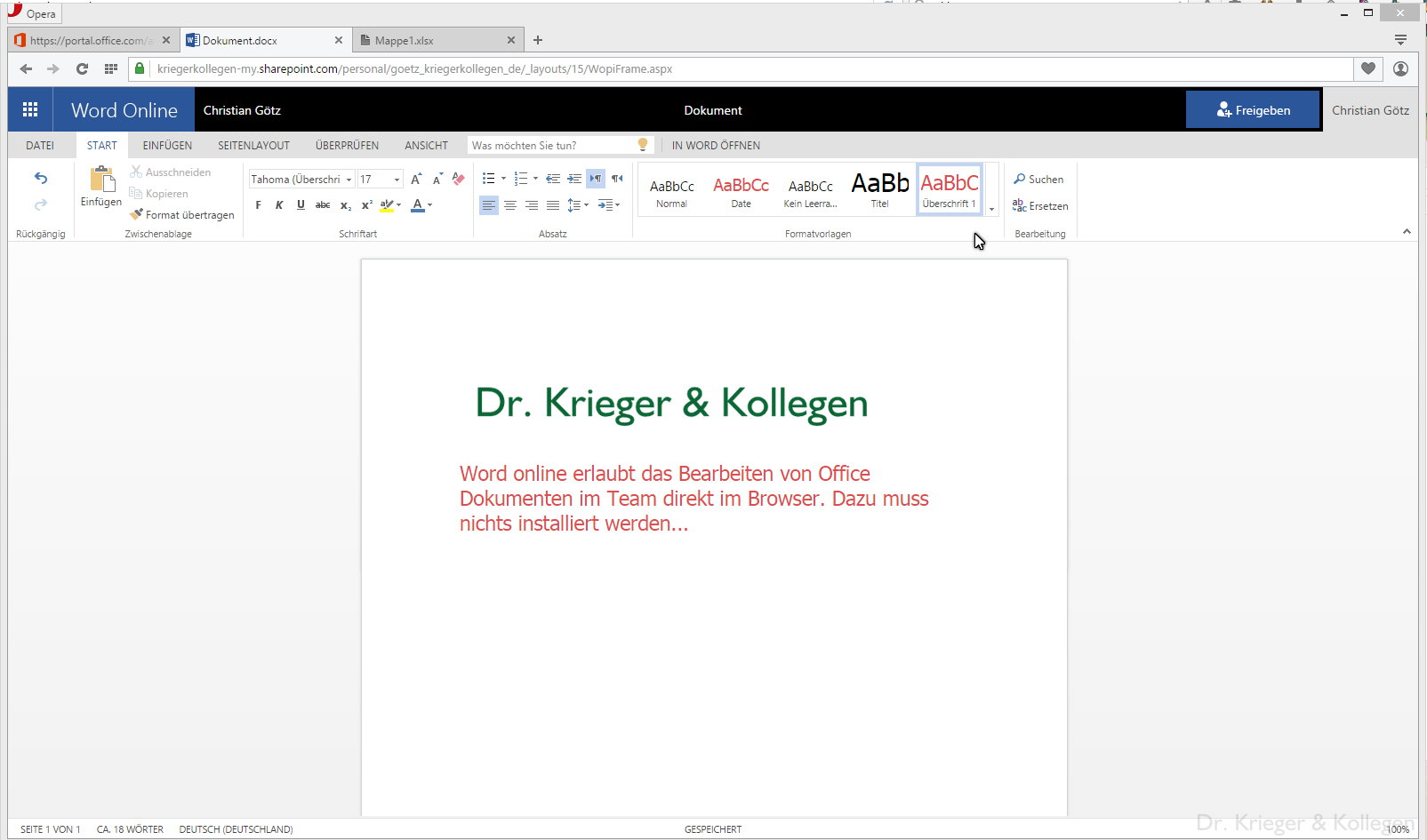Increase font size with the grow font icon

pos(416,179)
